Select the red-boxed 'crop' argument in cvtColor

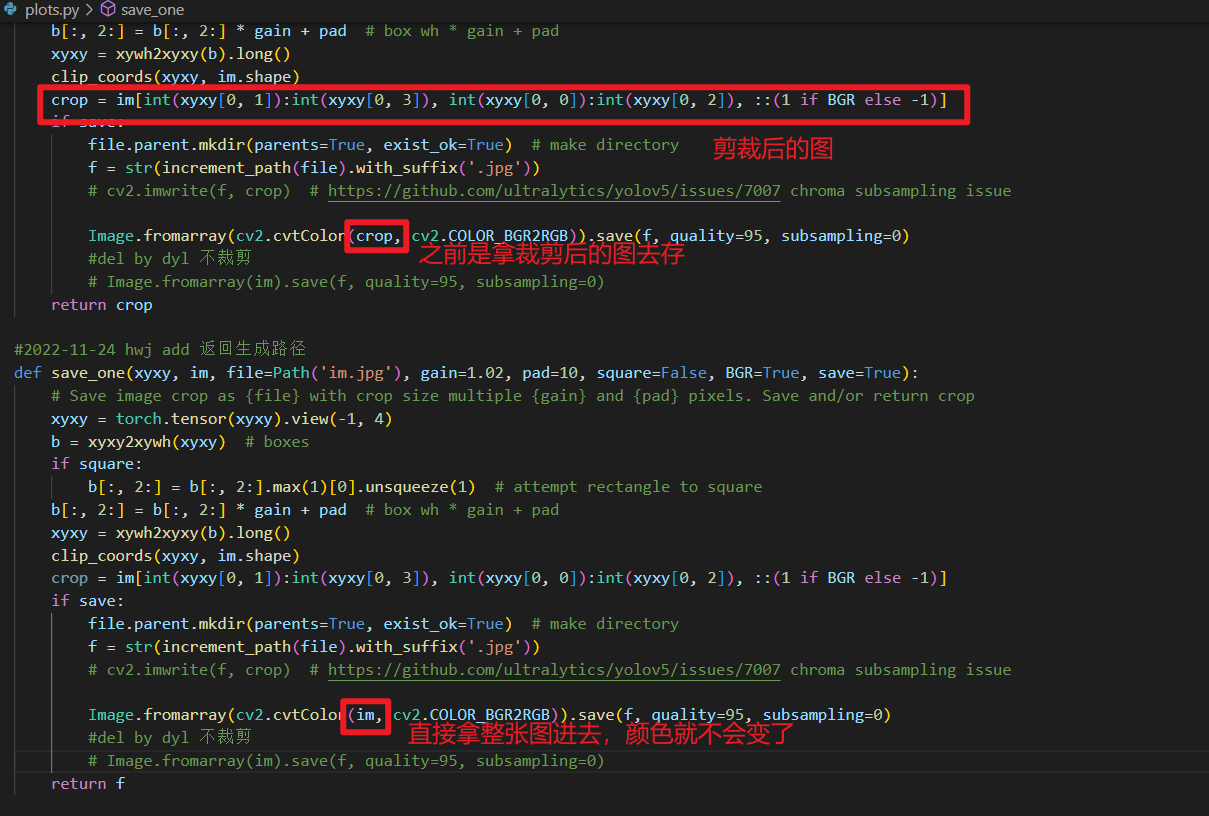point(376,236)
